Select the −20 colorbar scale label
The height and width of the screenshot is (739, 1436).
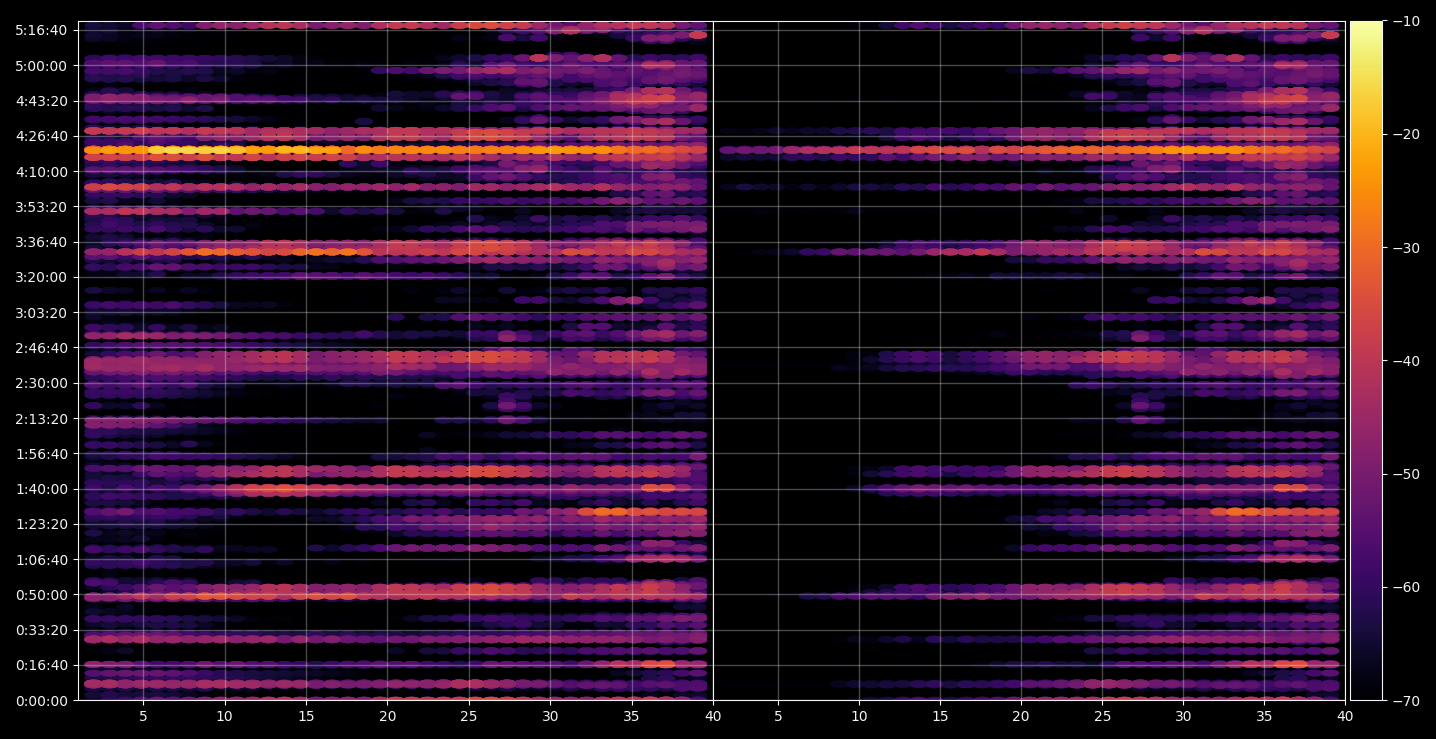pos(1406,135)
